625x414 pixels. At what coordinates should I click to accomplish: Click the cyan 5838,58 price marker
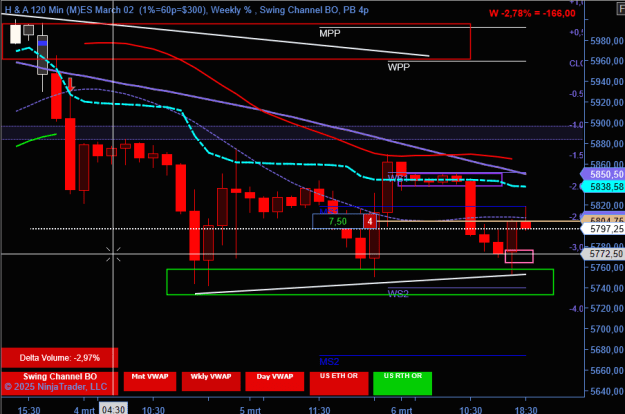click(603, 186)
